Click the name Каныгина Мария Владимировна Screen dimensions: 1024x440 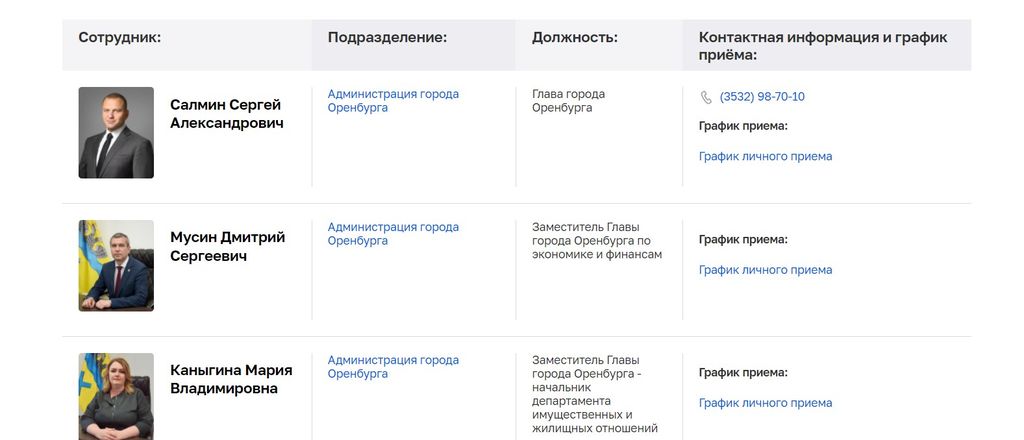231,379
